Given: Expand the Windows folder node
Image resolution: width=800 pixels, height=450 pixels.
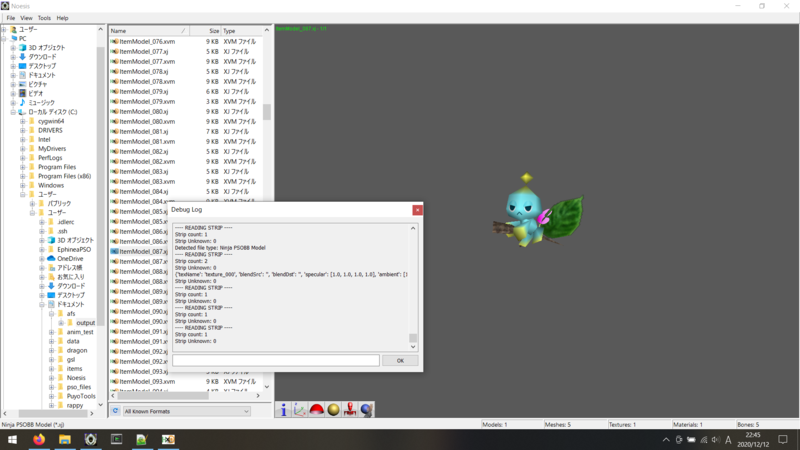Looking at the screenshot, I should 22,185.
